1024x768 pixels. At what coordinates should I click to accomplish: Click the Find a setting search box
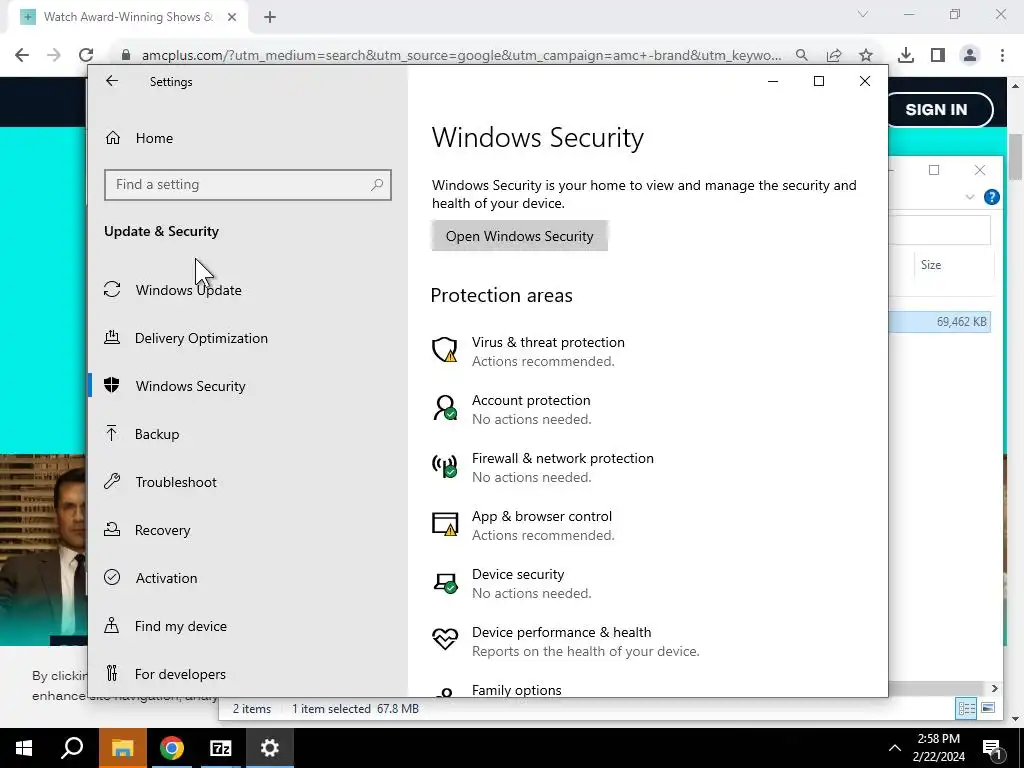(248, 185)
